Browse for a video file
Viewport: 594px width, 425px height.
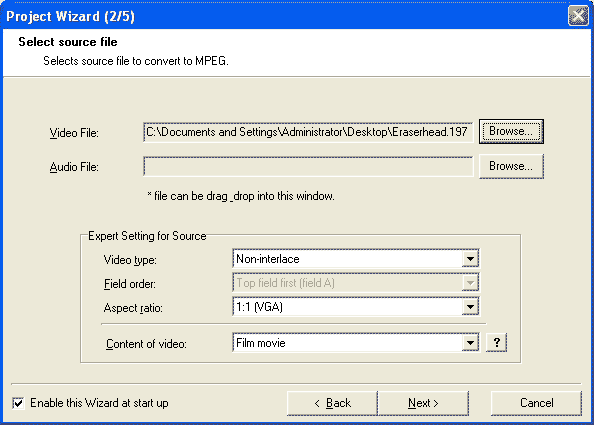(511, 131)
